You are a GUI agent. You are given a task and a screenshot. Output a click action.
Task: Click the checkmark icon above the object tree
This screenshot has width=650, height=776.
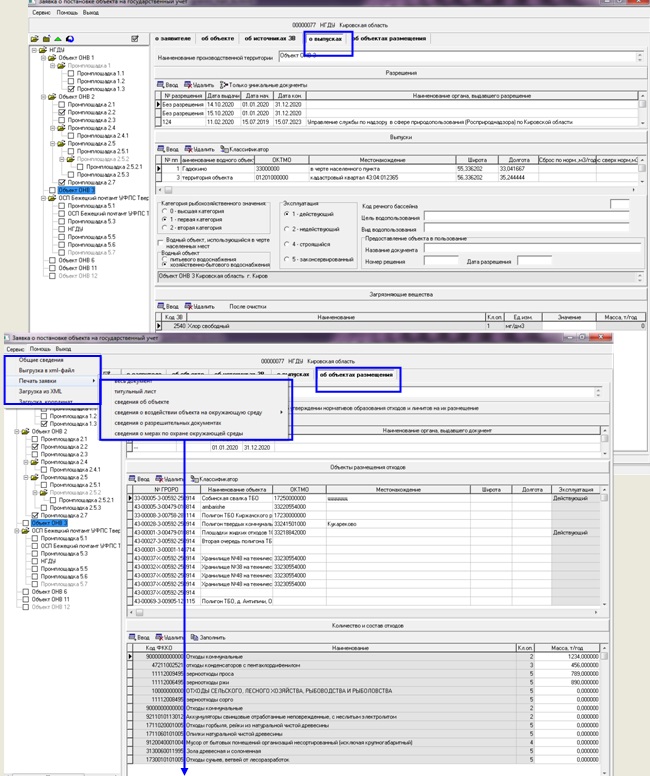[x=134, y=38]
